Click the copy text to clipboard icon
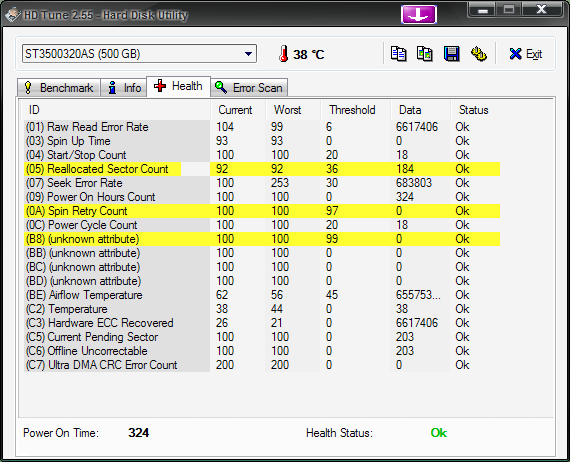Image resolution: width=570 pixels, height=462 pixels. pyautogui.click(x=398, y=54)
